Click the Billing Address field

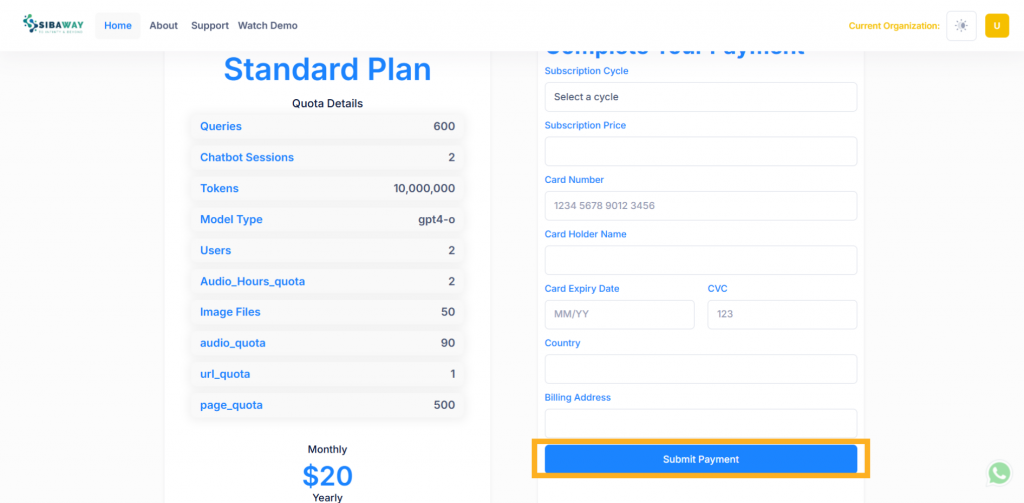pos(701,423)
